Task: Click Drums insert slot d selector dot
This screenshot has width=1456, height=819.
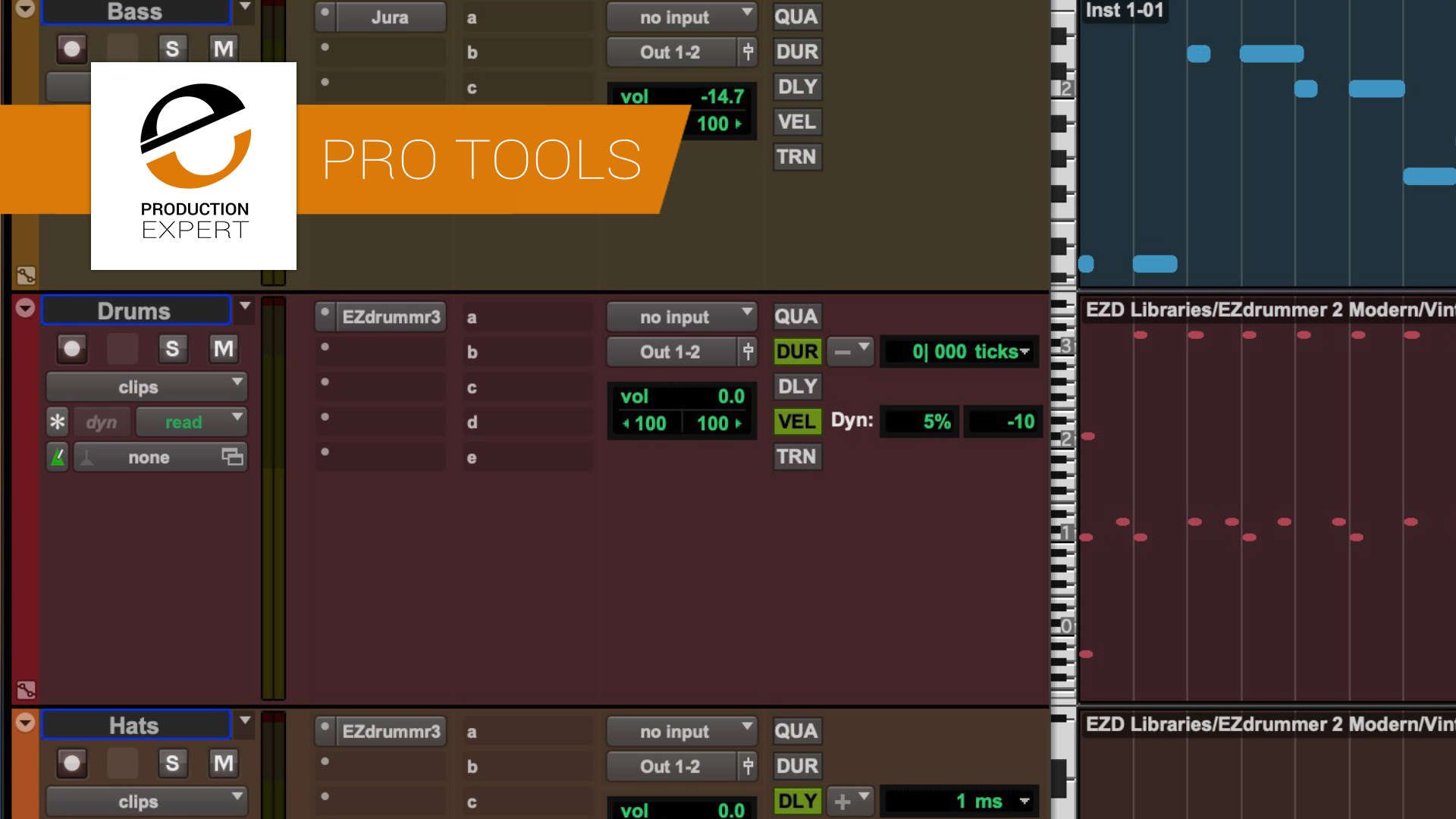Action: pyautogui.click(x=325, y=417)
